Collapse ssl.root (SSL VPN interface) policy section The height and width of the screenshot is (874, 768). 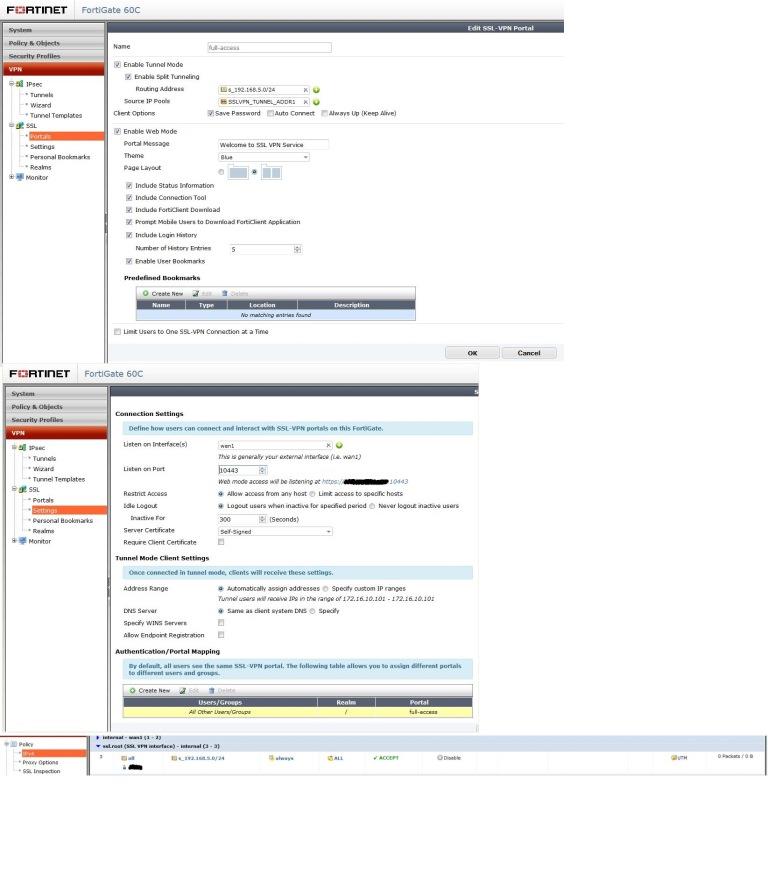coord(98,746)
